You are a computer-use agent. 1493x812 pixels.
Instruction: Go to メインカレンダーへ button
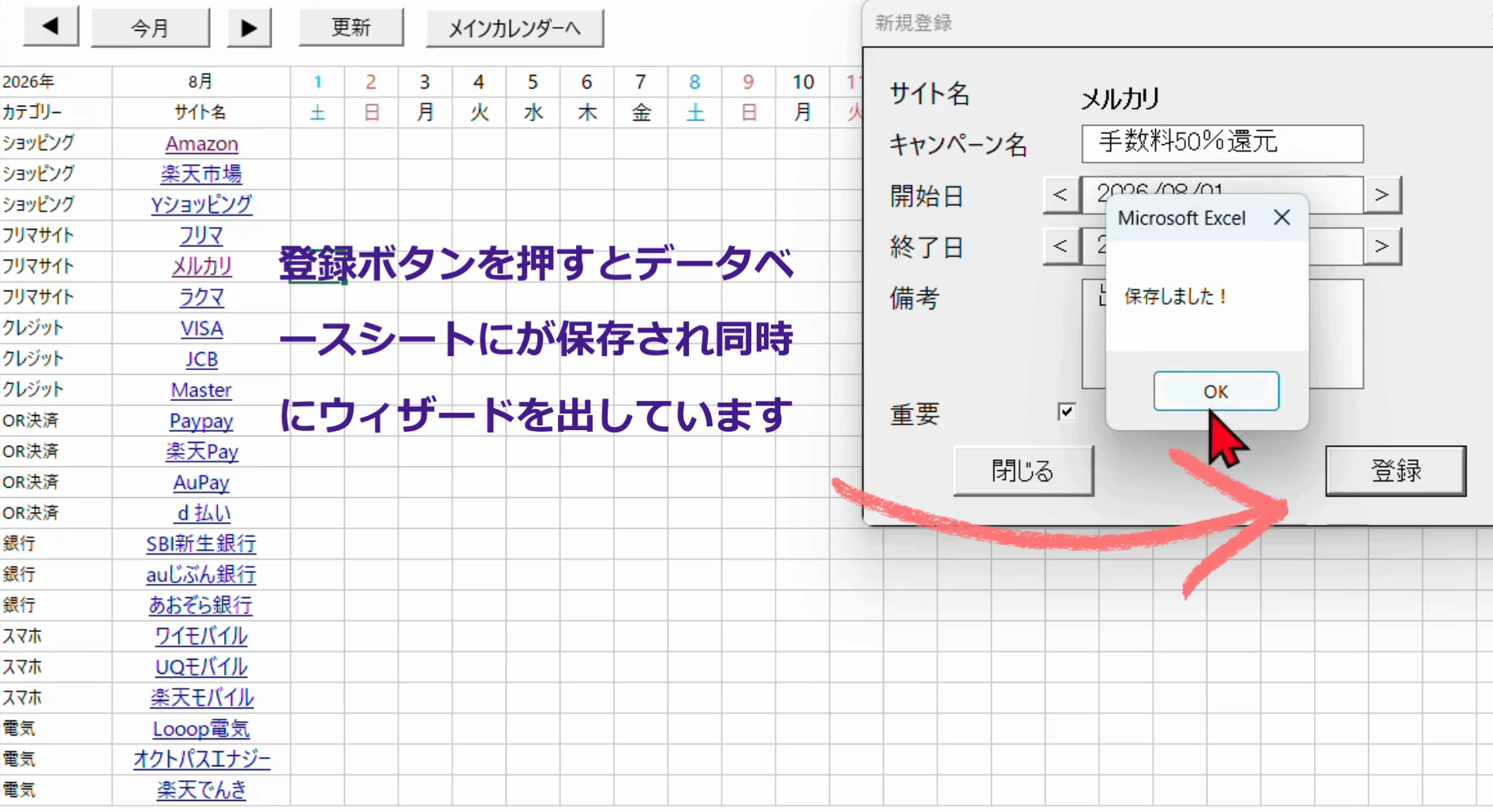(x=515, y=28)
